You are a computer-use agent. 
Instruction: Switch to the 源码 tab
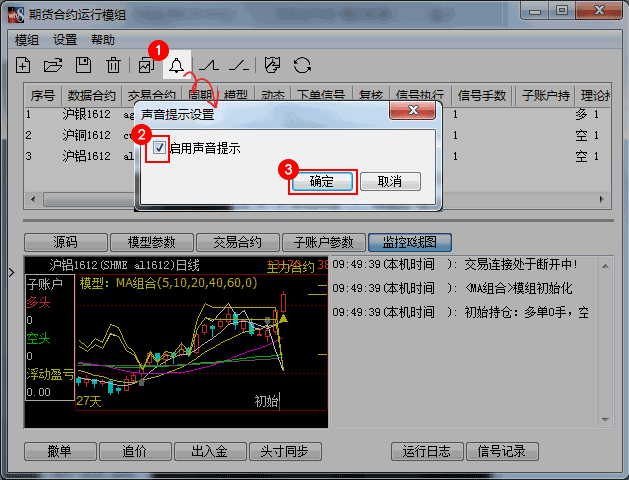pos(65,242)
